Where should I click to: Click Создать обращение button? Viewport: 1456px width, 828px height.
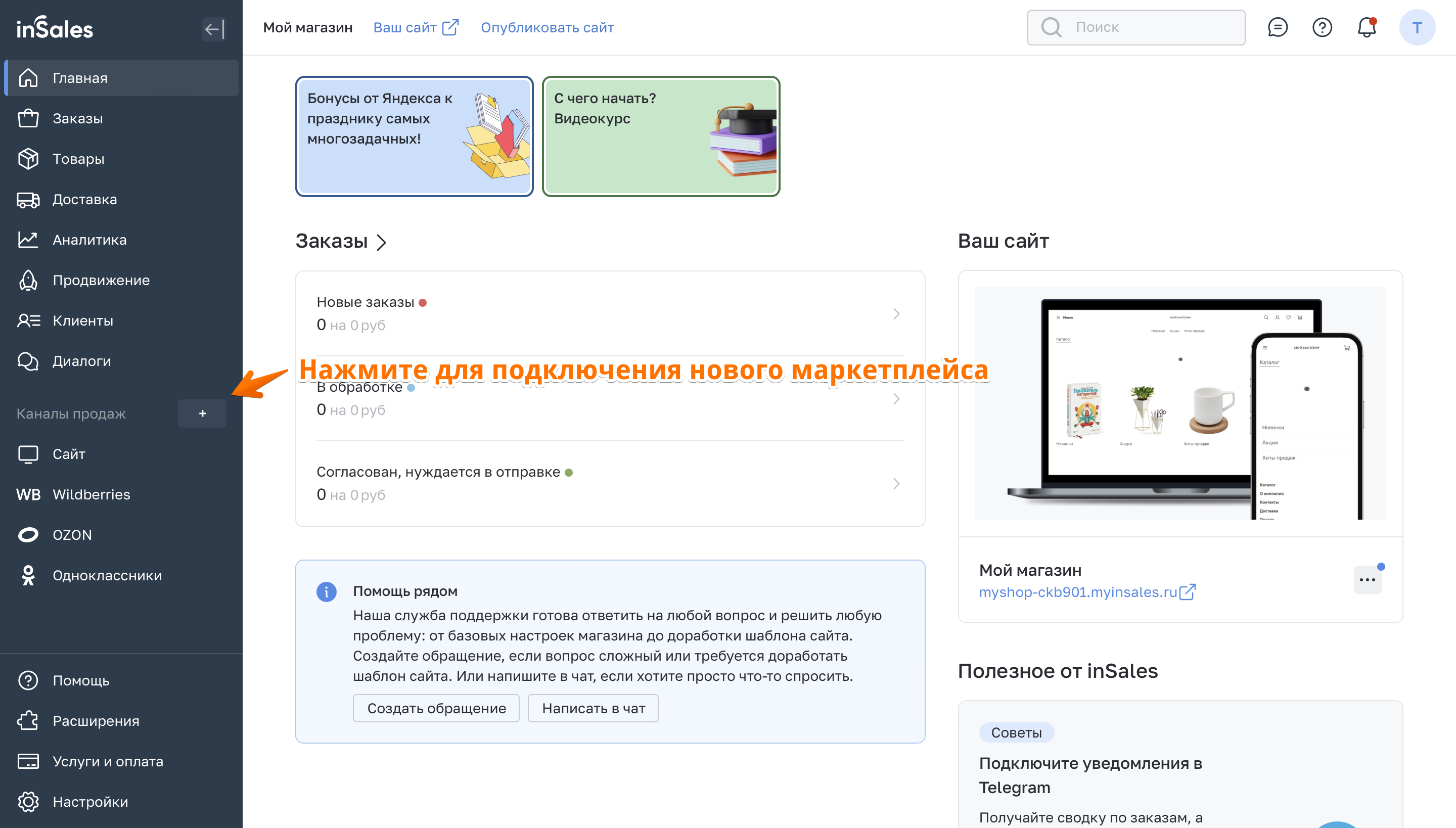(x=436, y=708)
